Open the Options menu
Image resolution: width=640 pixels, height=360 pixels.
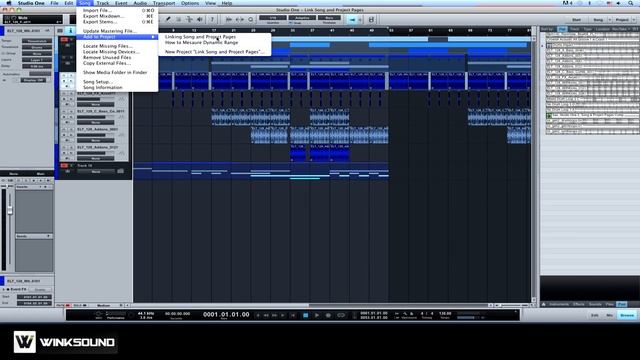190,3
